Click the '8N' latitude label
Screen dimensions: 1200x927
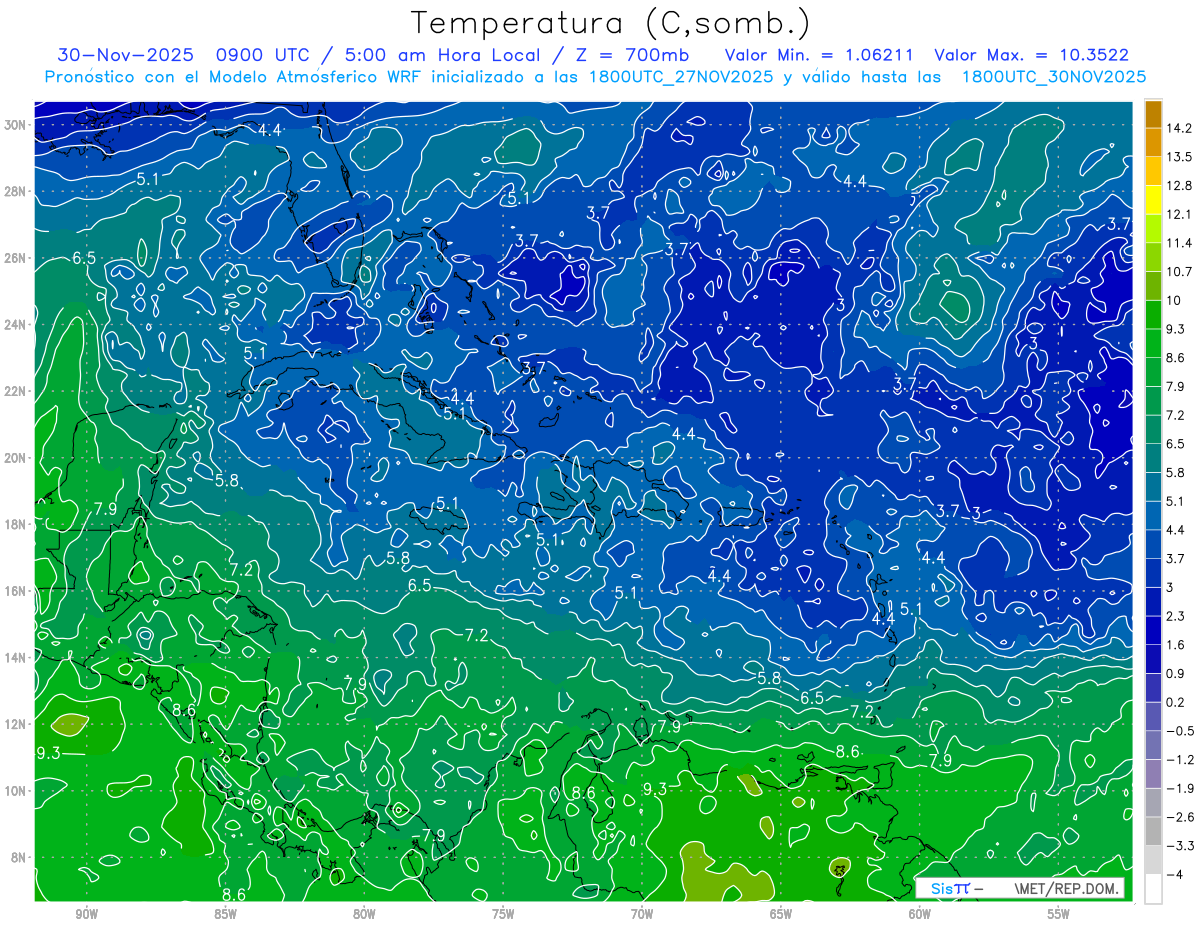(x=18, y=858)
